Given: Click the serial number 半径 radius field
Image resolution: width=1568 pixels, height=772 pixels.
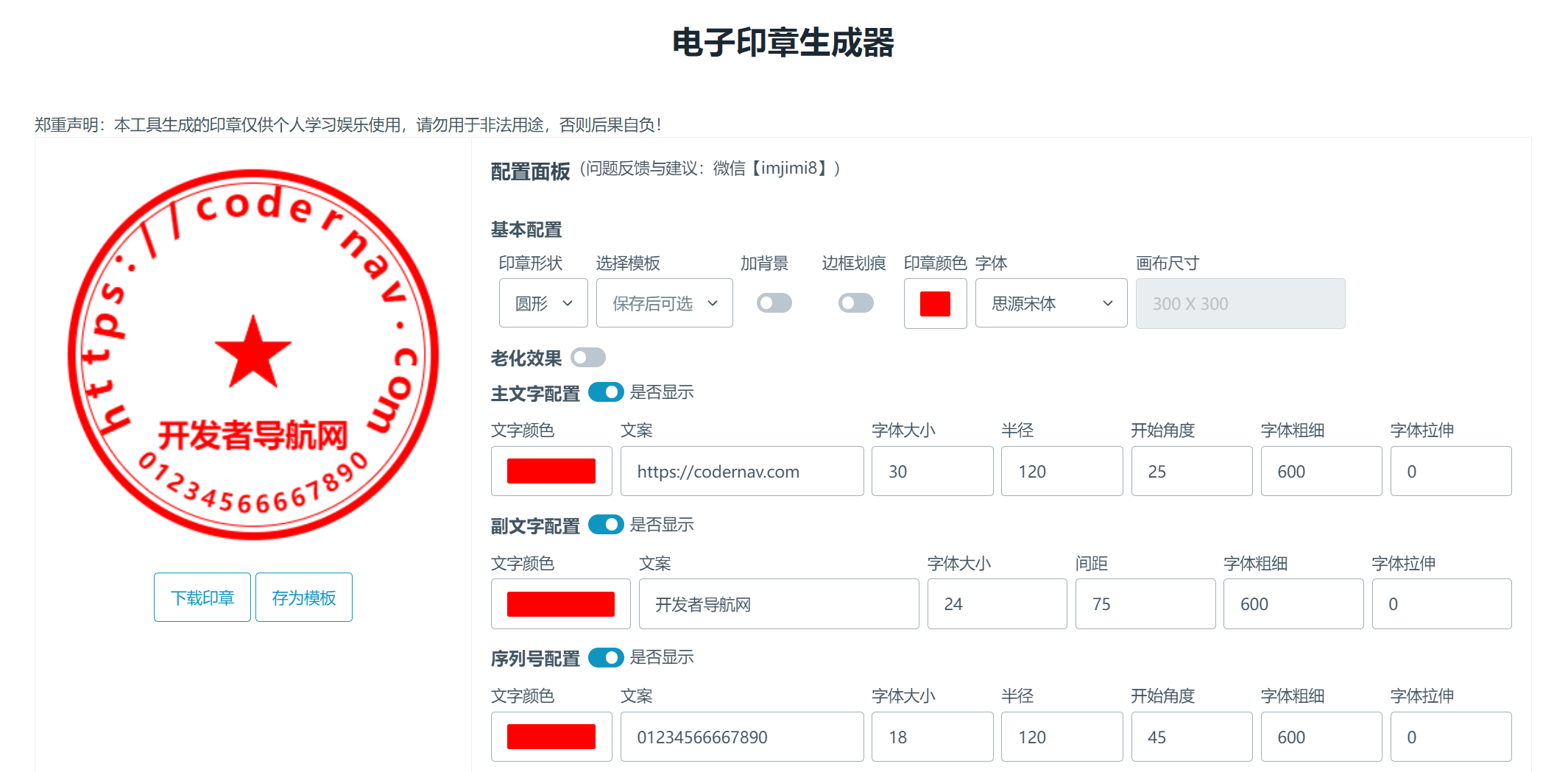Looking at the screenshot, I should (1062, 737).
